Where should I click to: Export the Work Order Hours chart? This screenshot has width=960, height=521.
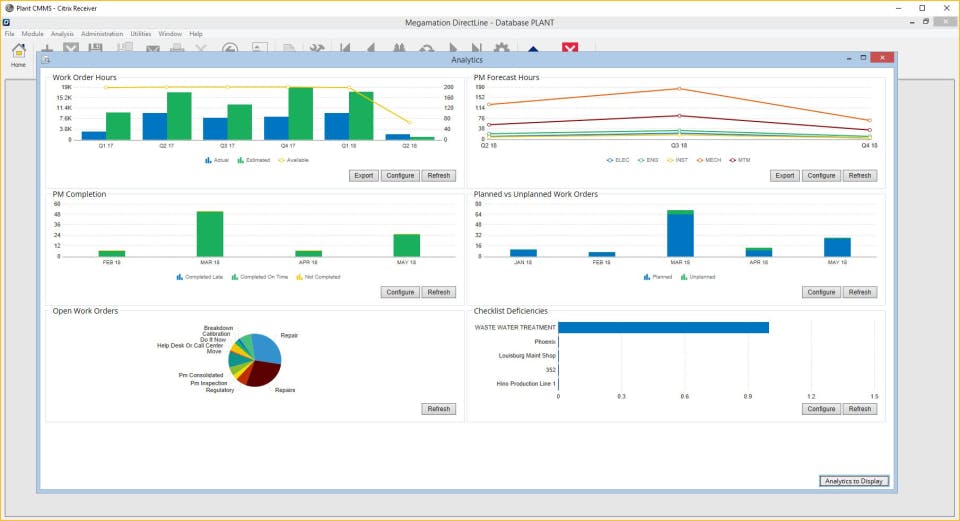pos(364,176)
